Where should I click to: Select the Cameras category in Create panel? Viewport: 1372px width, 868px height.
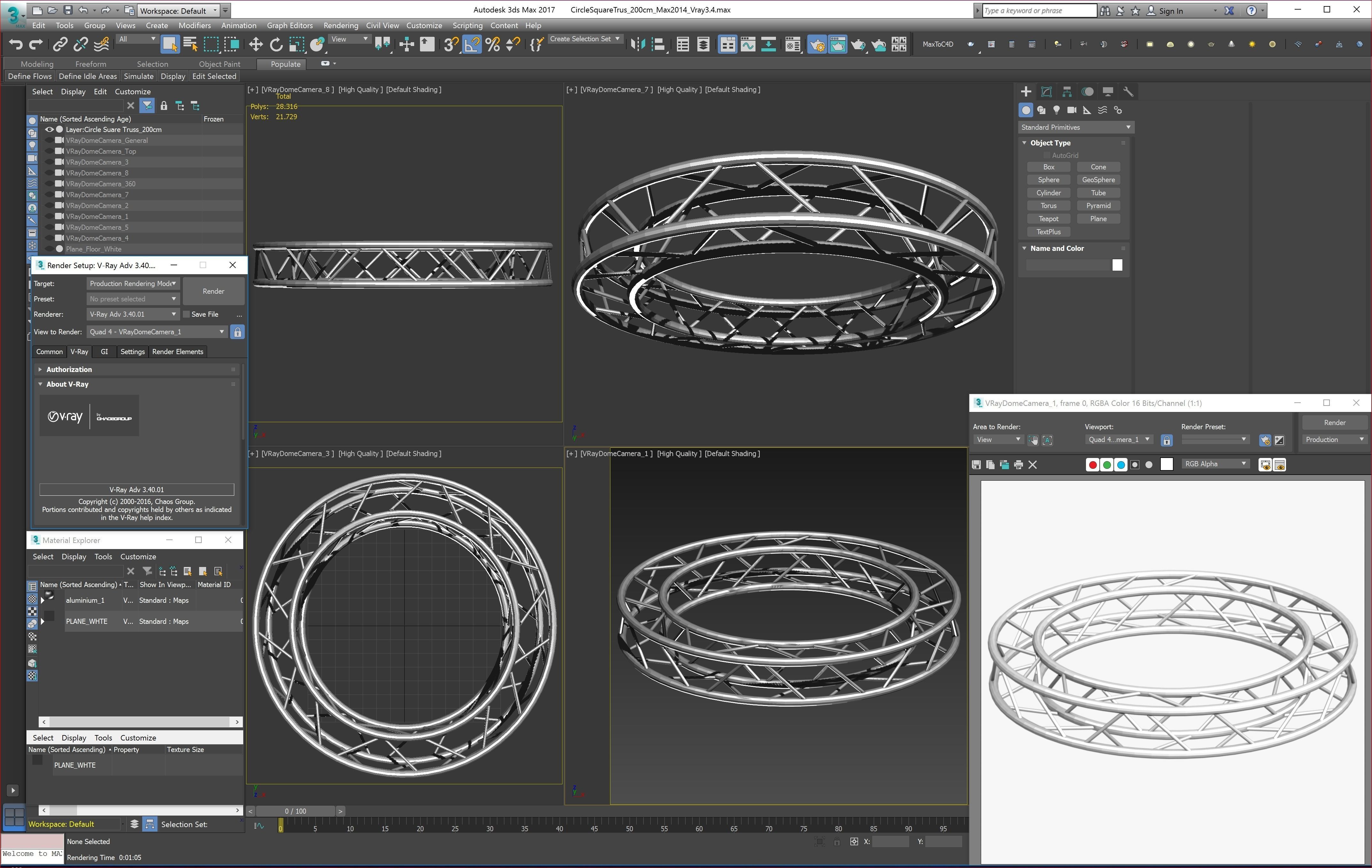(x=1072, y=110)
